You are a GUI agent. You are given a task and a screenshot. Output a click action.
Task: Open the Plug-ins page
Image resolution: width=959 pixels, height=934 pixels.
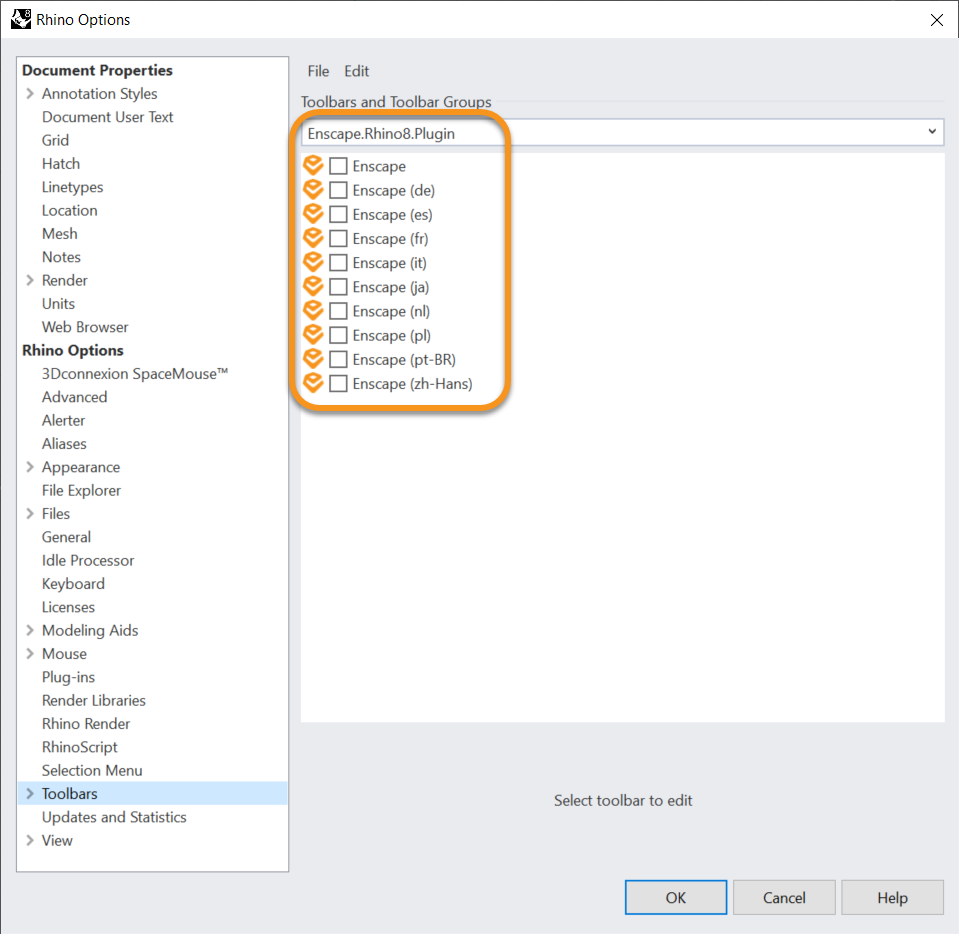click(68, 677)
